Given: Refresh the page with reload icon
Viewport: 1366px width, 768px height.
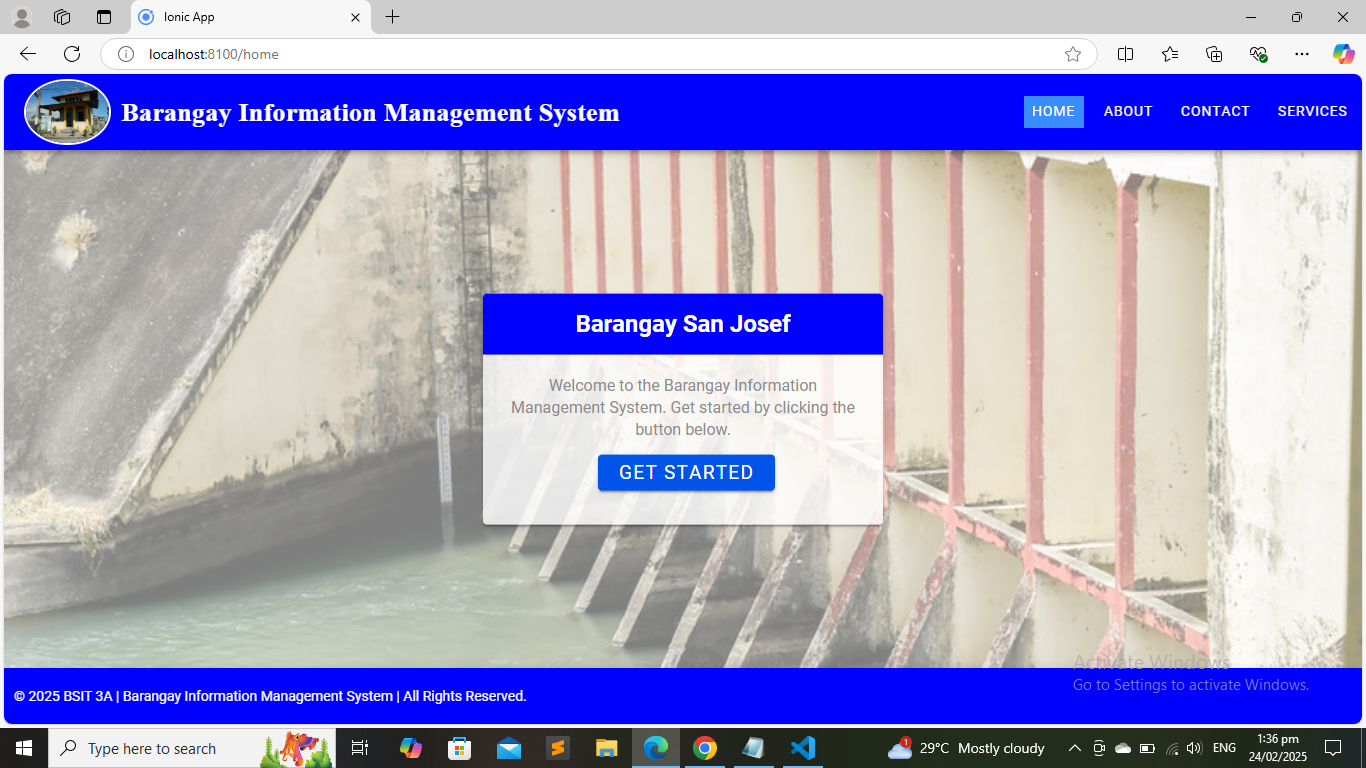Looking at the screenshot, I should tap(72, 54).
